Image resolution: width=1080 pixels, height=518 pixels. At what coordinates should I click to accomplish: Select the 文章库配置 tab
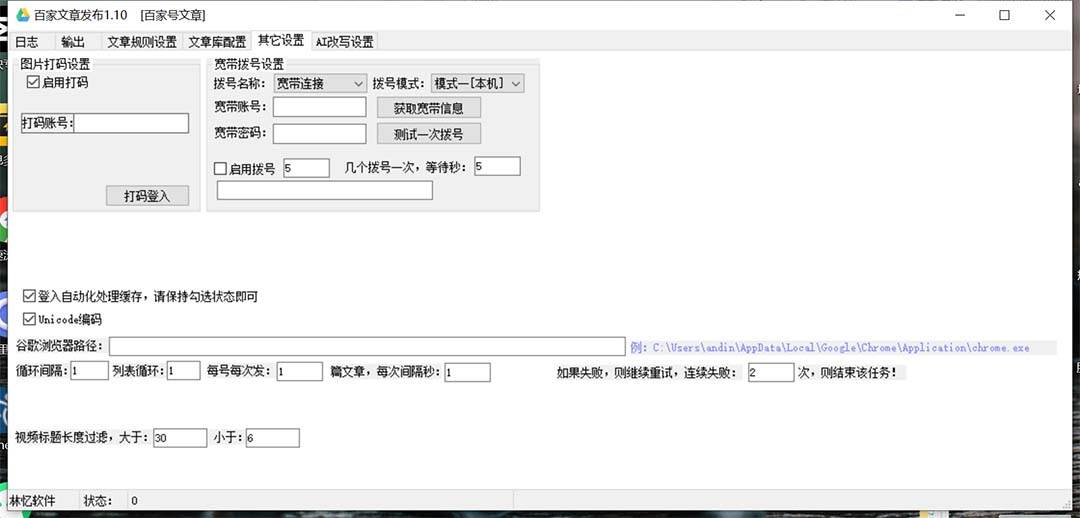pos(217,42)
